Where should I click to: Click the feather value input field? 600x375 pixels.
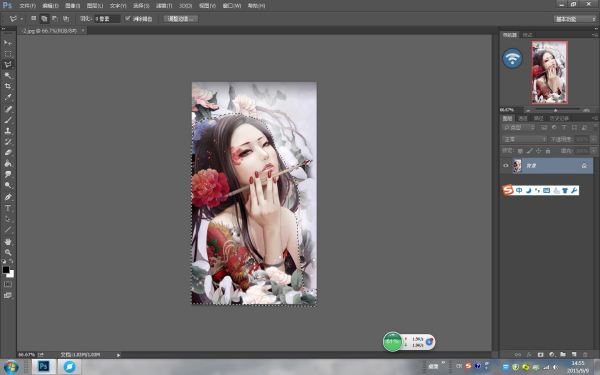click(108, 19)
